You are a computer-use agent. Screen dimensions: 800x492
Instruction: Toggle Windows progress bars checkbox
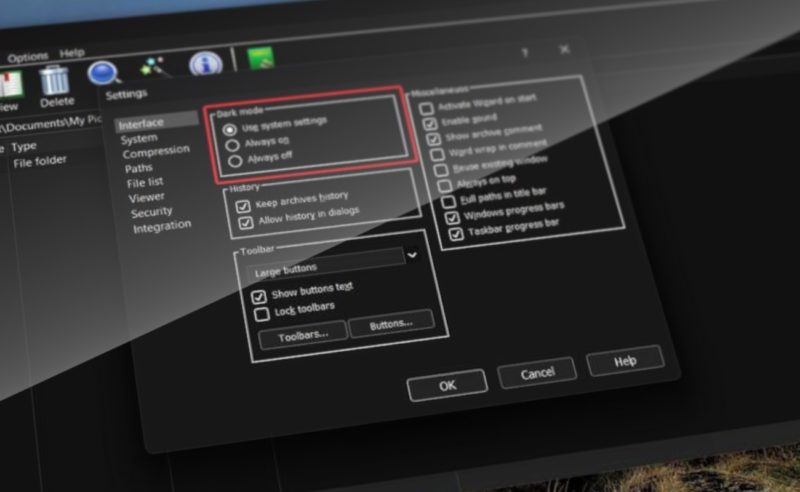pyautogui.click(x=452, y=218)
